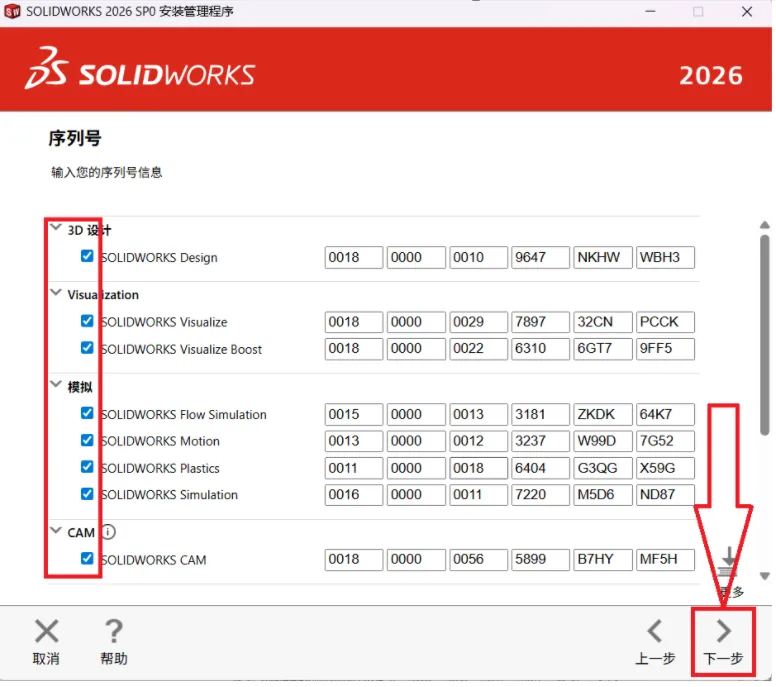Screen dimensions: 776x687
Task: Toggle SOLIDWORKS Simulation checkbox
Action: (87, 496)
